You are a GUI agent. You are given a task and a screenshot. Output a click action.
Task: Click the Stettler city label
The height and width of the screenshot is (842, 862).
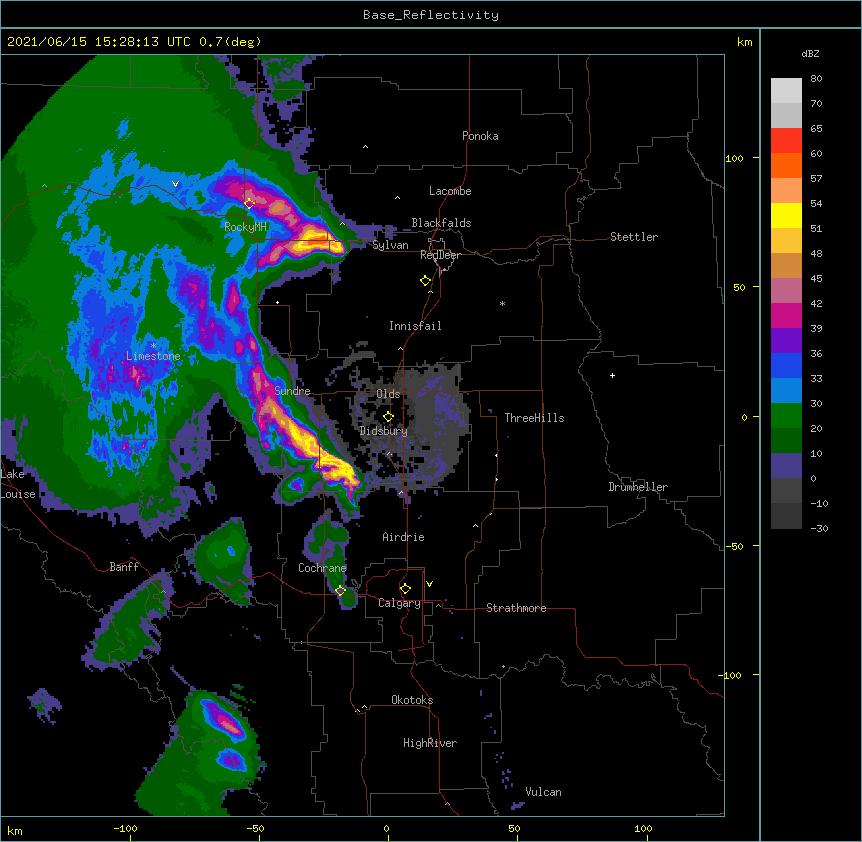pos(634,237)
